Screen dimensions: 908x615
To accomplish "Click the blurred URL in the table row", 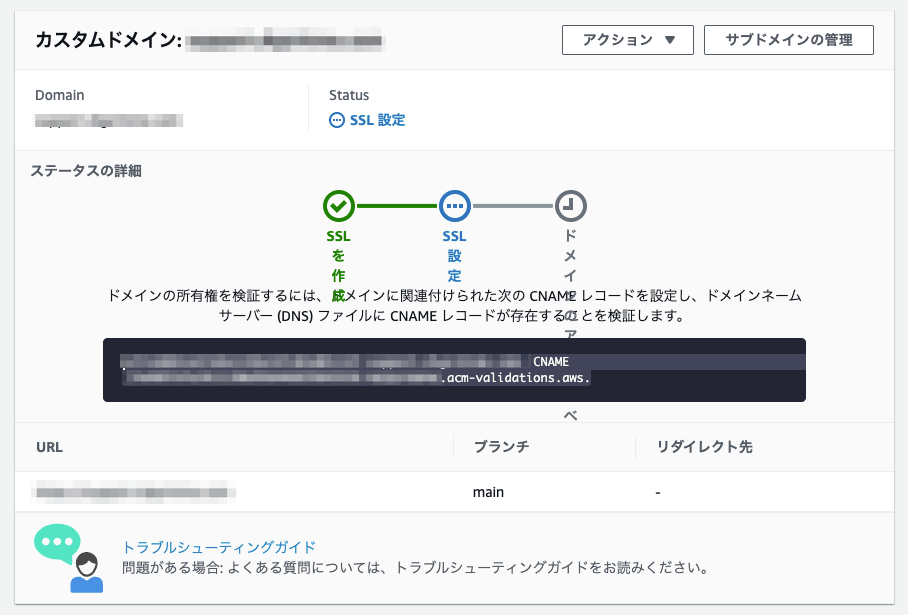I will click(x=134, y=492).
